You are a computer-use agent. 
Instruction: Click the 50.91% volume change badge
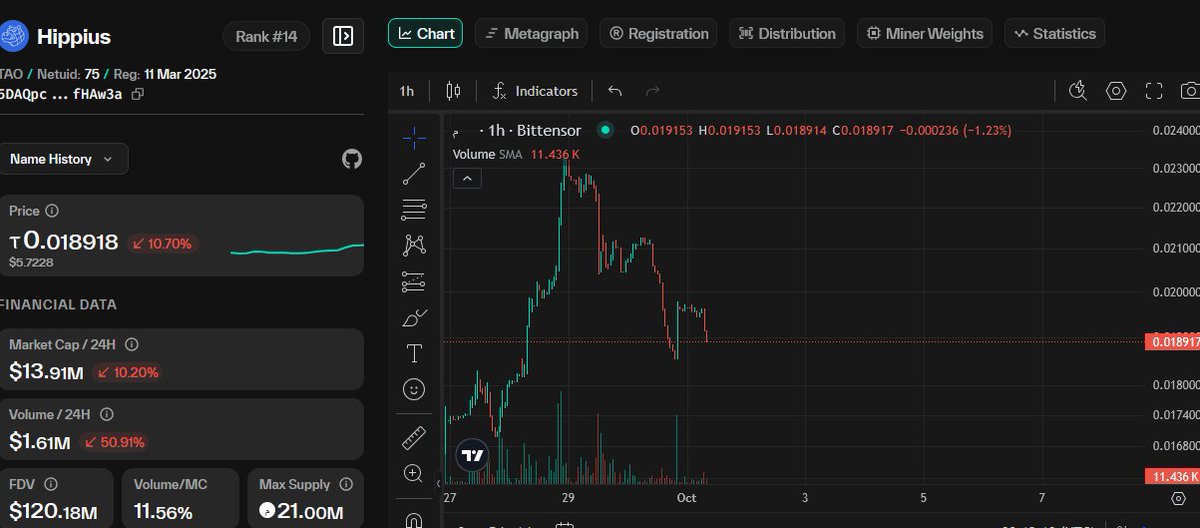pos(114,442)
